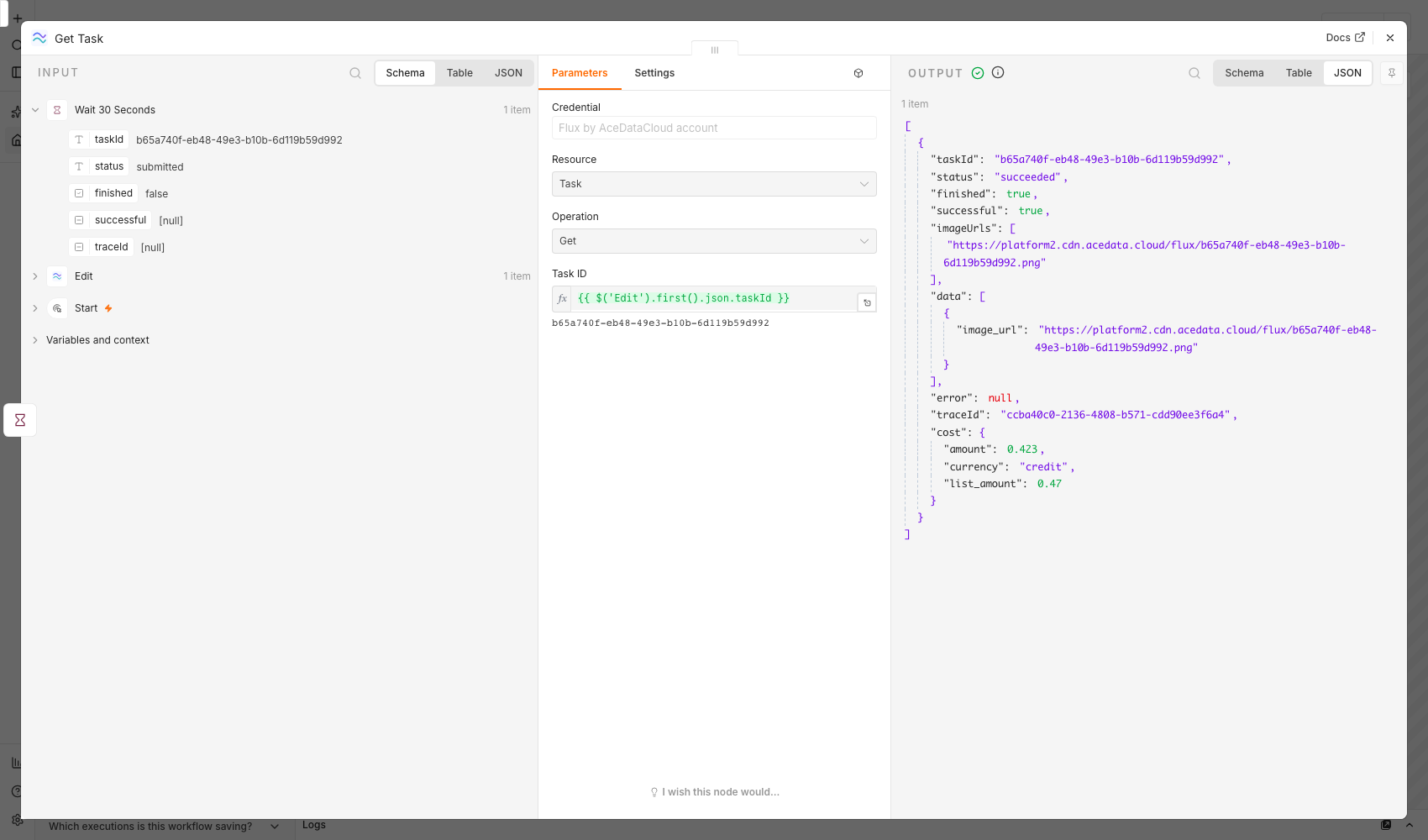Click 'I wish this node would...' link
The height and width of the screenshot is (840, 1428).
coord(715,792)
